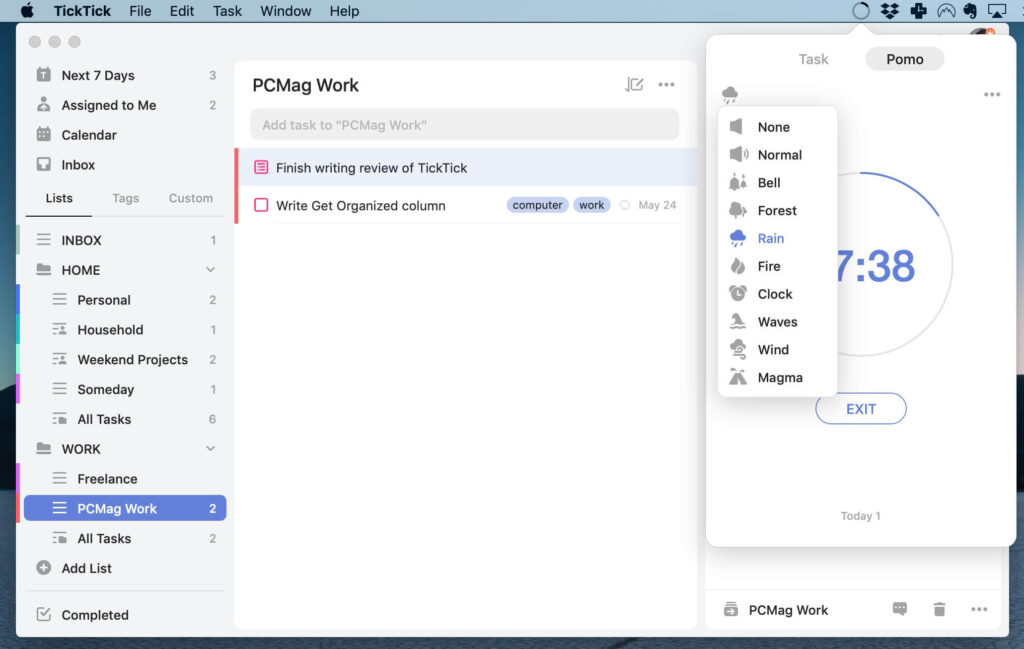Open the Weekend Projects list
The image size is (1024, 649).
125,360
